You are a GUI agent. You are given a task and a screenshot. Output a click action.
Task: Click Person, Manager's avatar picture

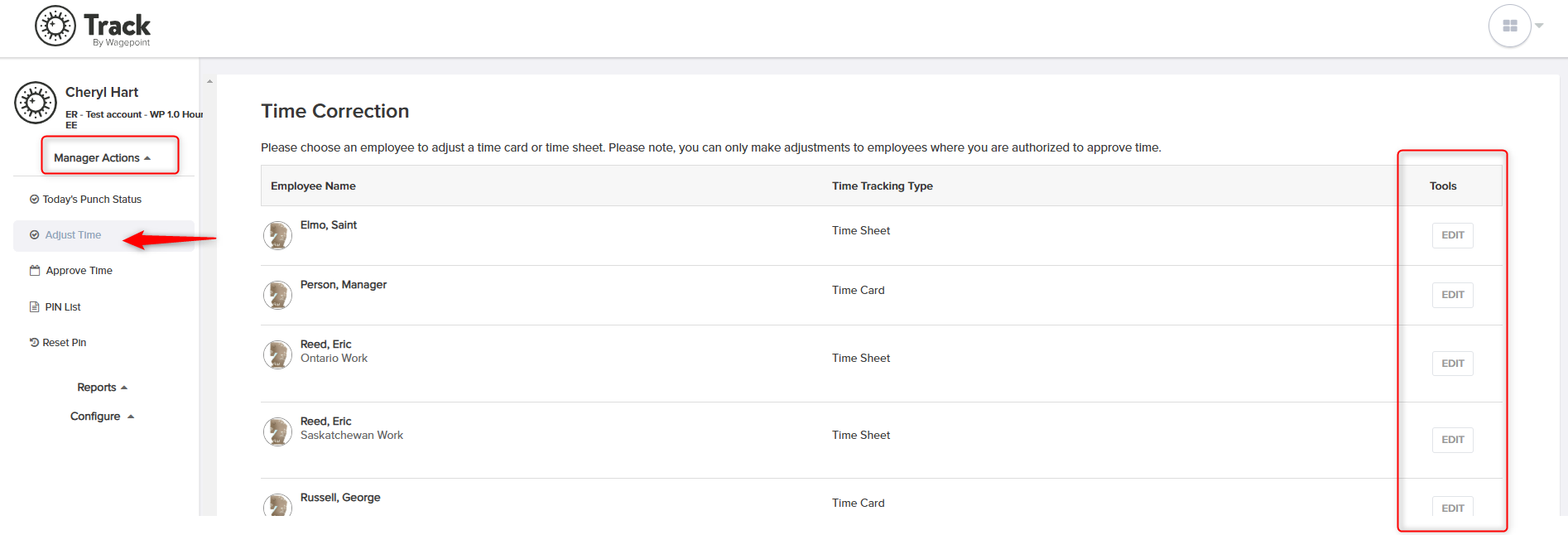277,295
